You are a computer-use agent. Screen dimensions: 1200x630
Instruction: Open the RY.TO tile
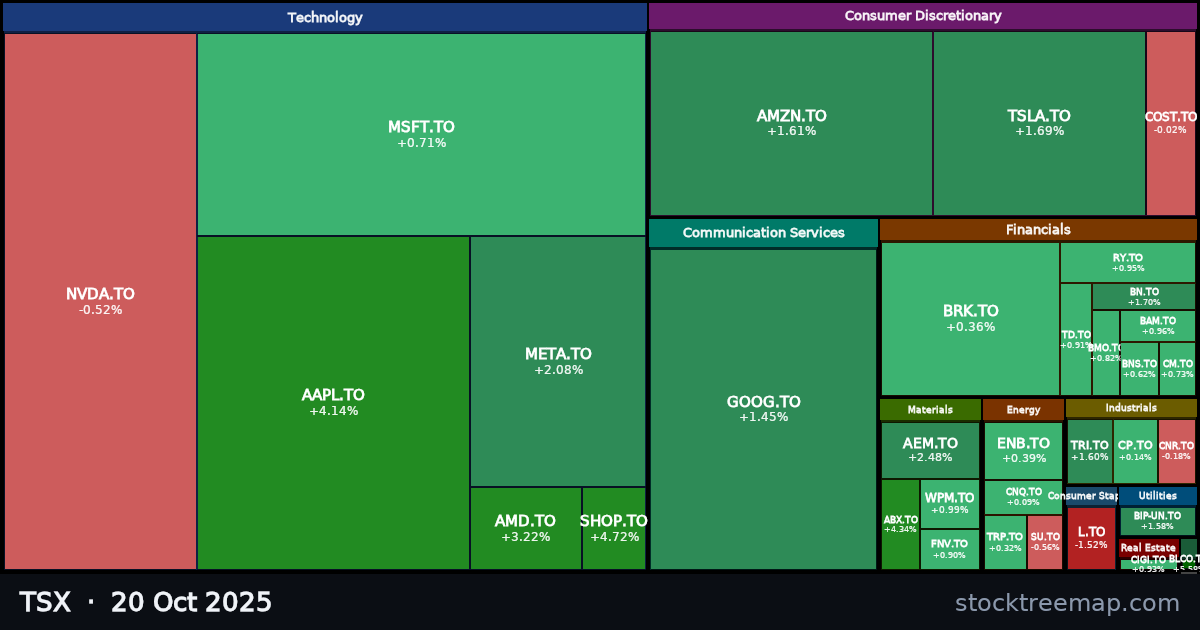tap(1128, 262)
